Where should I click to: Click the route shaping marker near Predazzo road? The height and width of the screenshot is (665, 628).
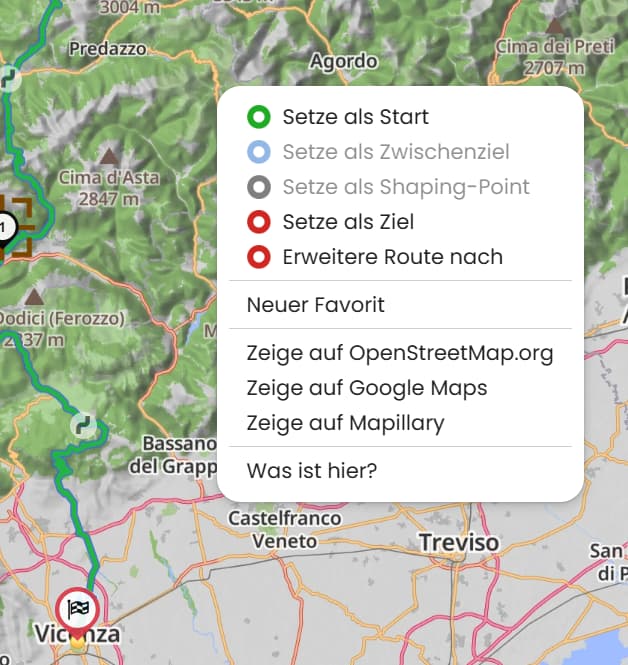point(9,78)
